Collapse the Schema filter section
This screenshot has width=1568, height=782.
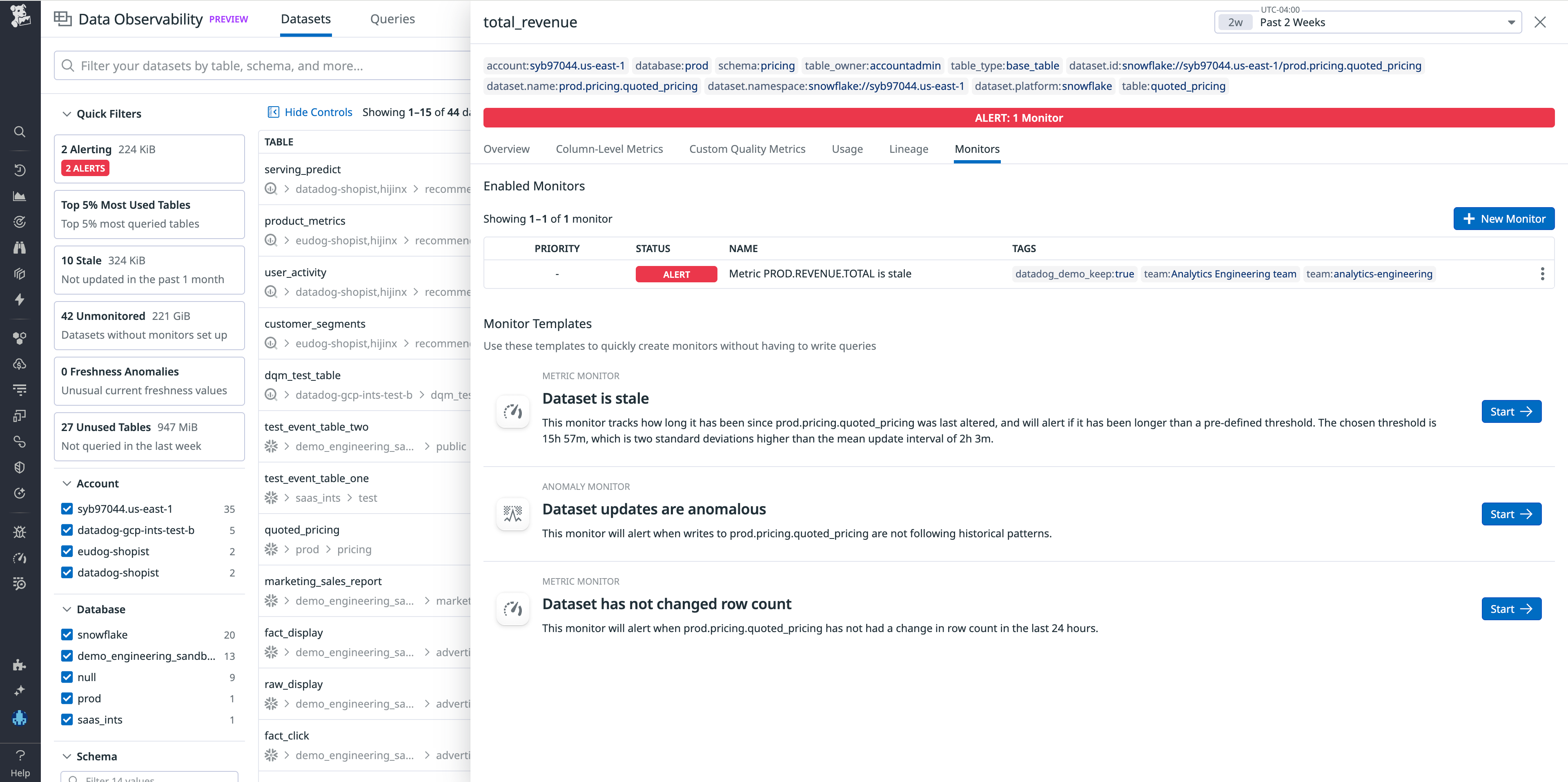click(x=67, y=756)
